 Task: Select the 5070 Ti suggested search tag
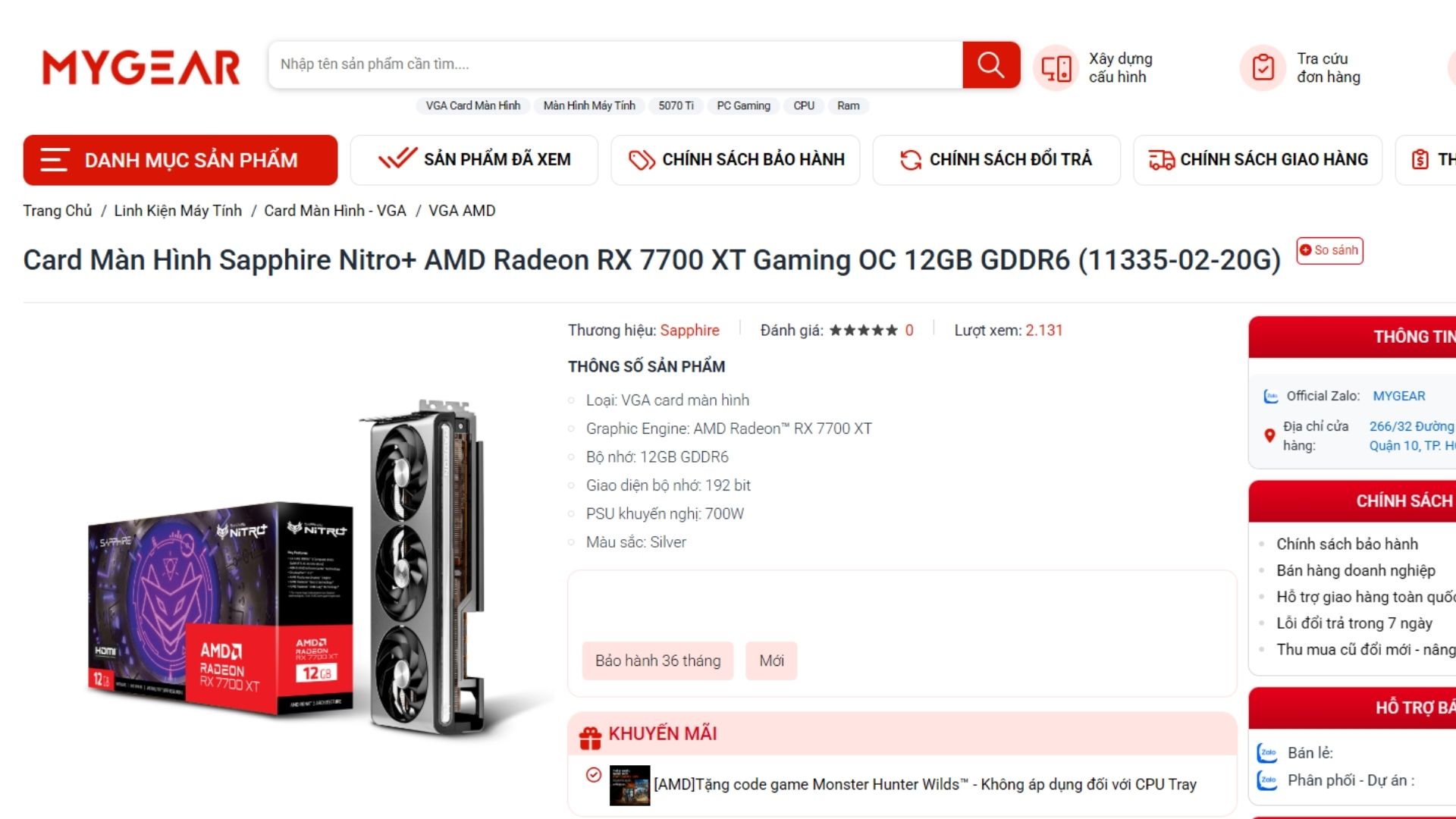coord(676,105)
